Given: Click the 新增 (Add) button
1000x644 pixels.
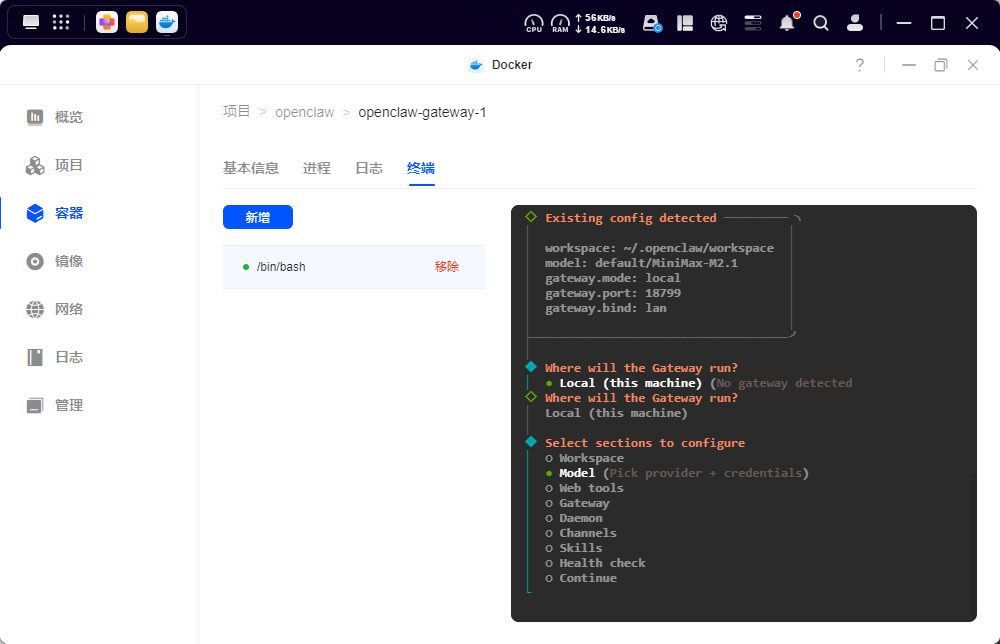Looking at the screenshot, I should pos(258,217).
